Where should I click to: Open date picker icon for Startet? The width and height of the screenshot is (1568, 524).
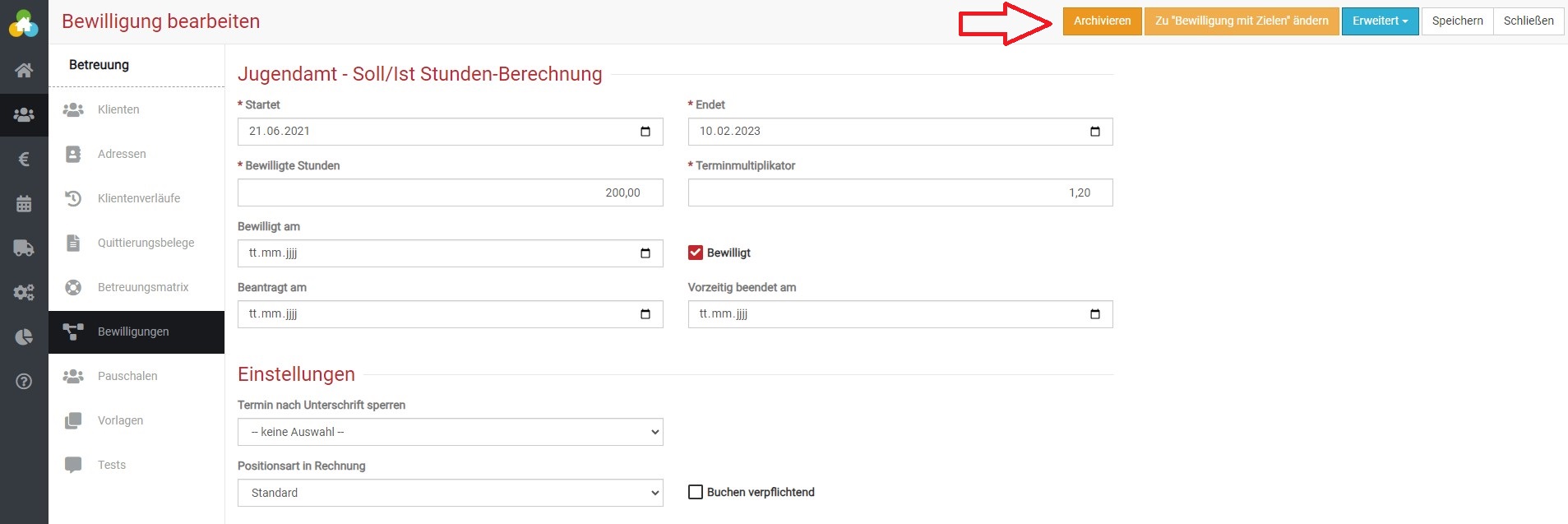[645, 132]
